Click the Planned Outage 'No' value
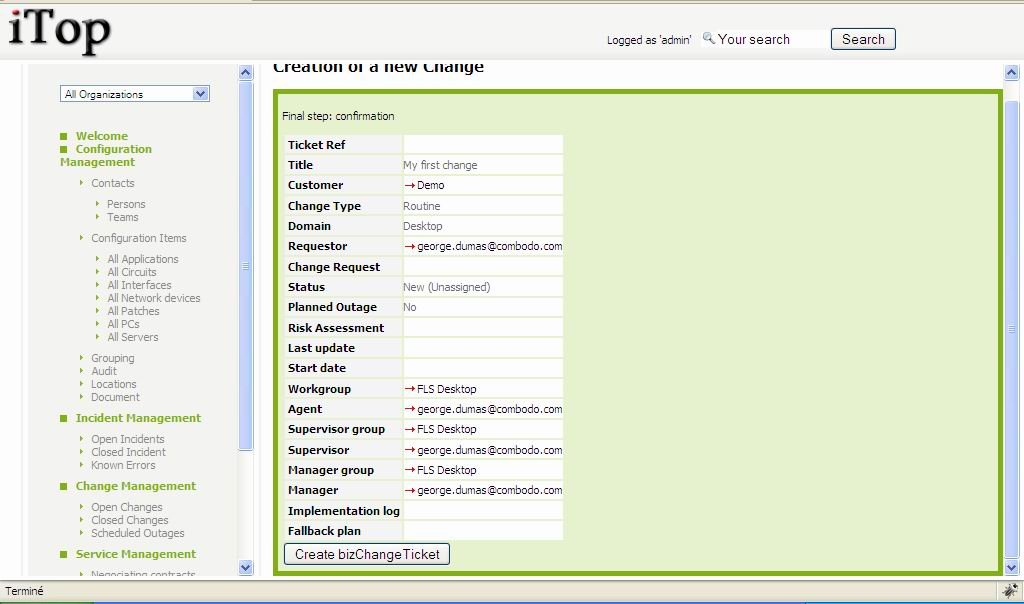Image resolution: width=1024 pixels, height=604 pixels. click(409, 307)
